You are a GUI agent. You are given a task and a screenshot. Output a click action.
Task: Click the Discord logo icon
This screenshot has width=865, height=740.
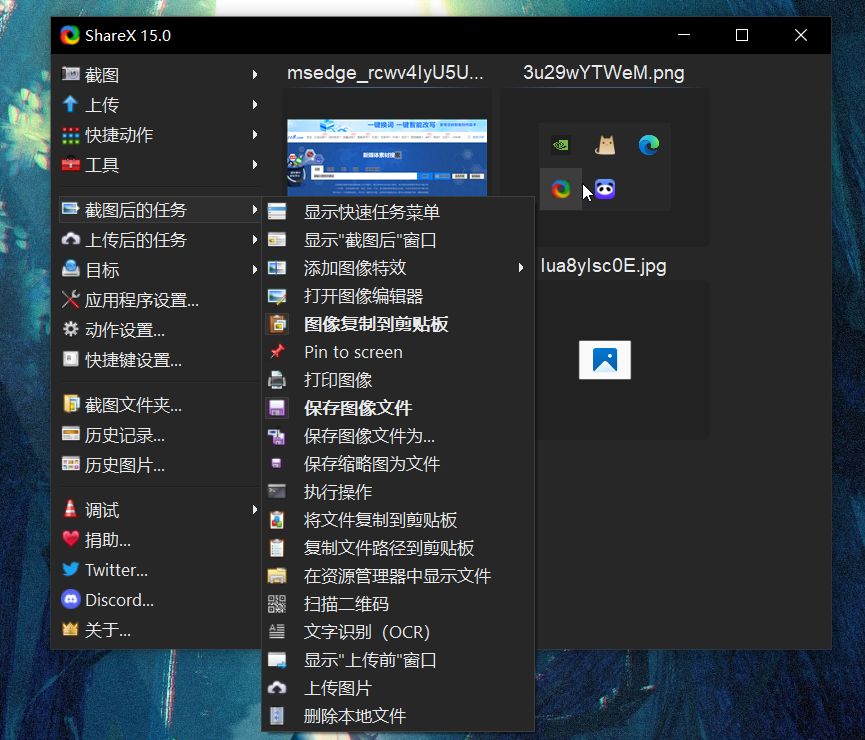(71, 599)
